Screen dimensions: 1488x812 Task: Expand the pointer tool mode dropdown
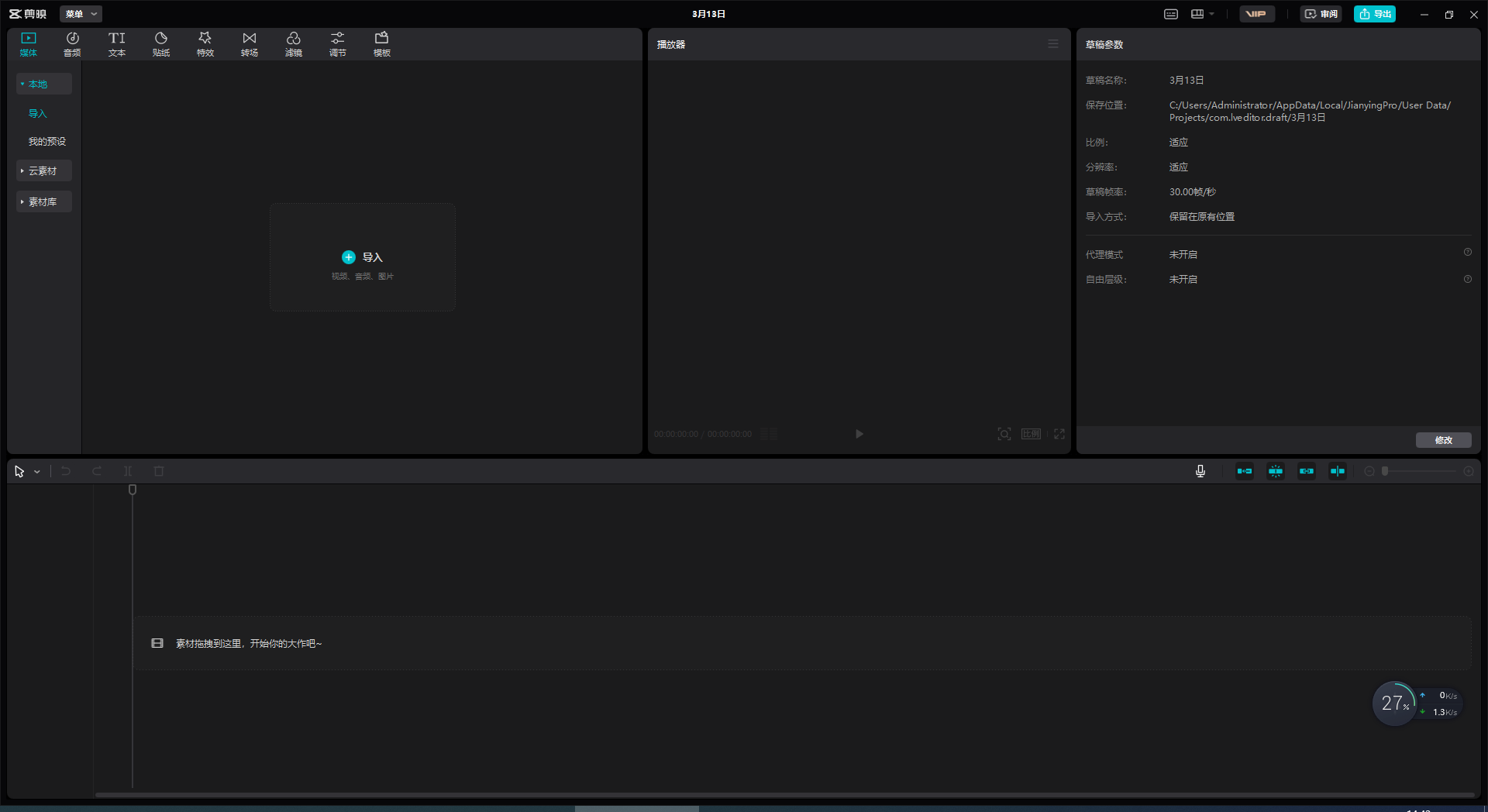point(37,472)
